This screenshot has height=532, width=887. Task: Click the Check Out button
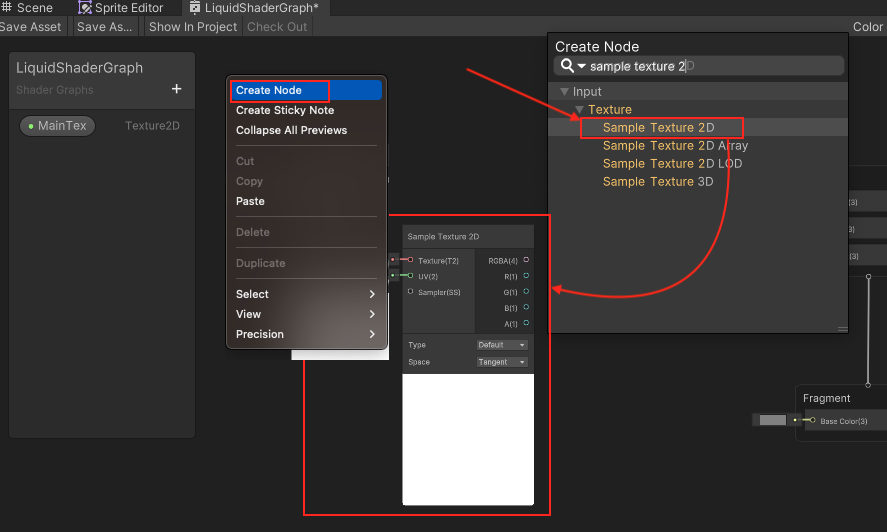277,27
